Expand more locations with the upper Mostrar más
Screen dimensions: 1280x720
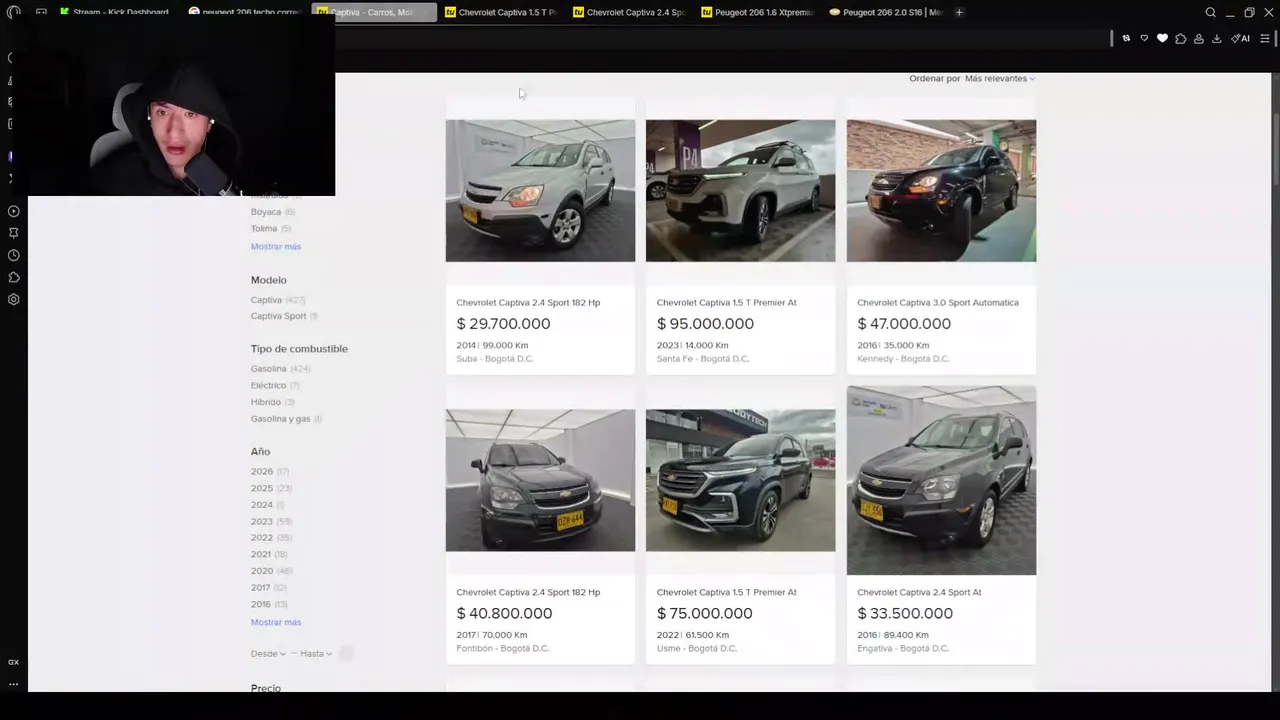276,247
